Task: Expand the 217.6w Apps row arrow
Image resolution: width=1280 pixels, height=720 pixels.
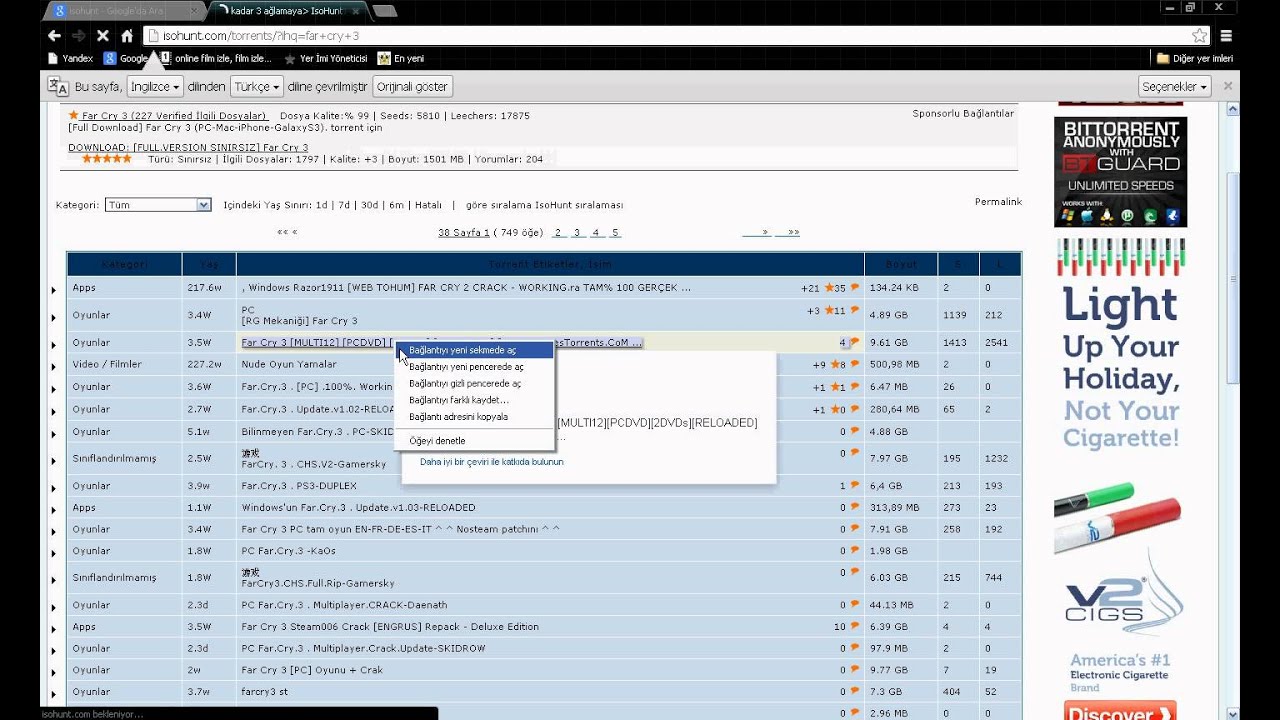Action: (x=54, y=290)
